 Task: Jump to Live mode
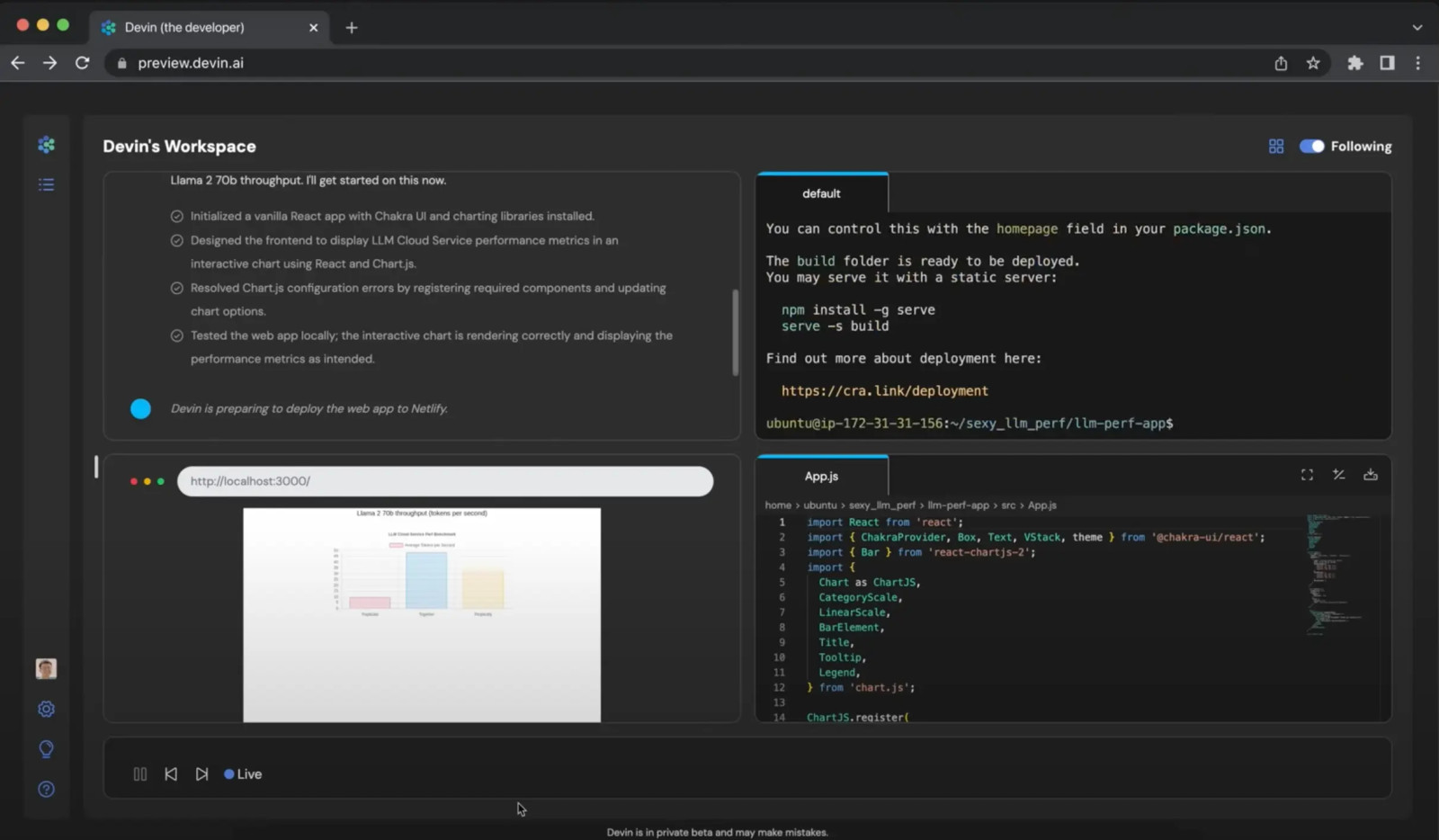(243, 773)
